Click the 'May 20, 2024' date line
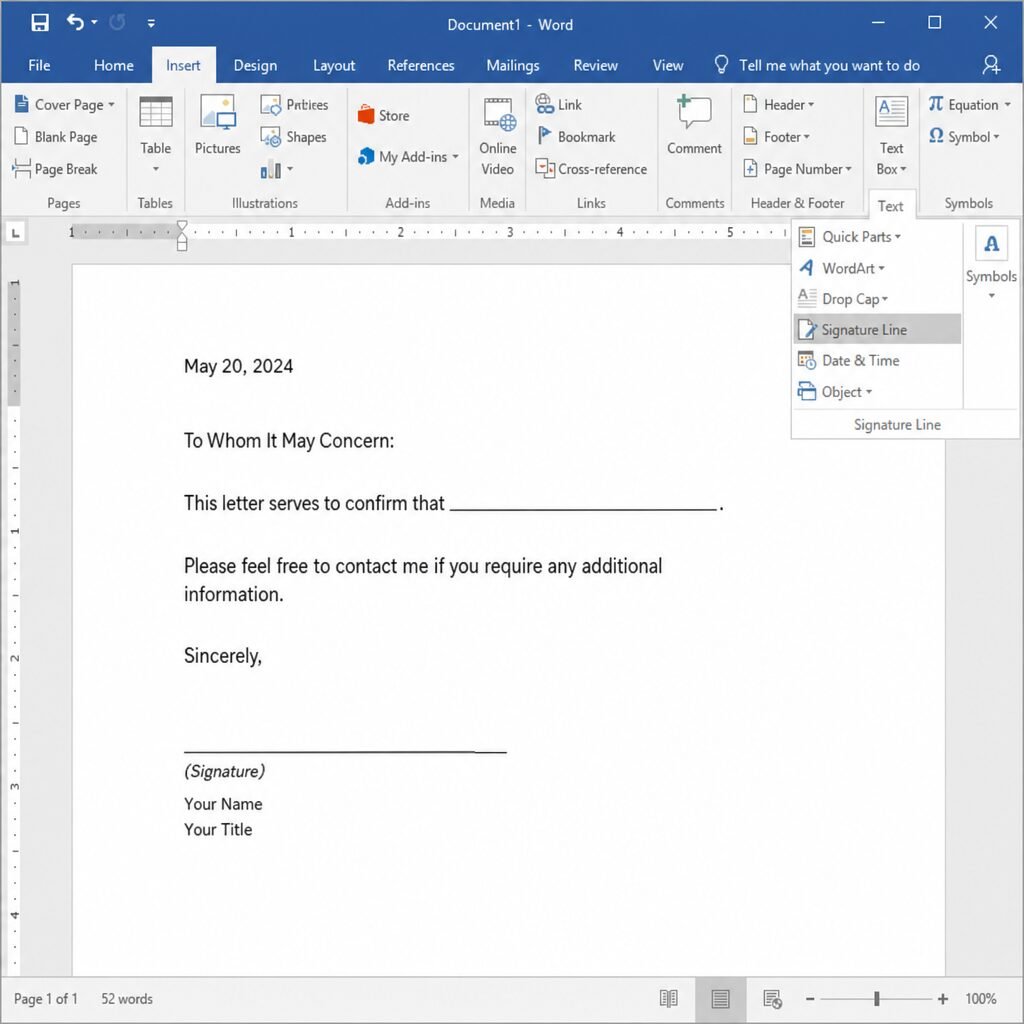The width and height of the screenshot is (1024, 1024). 238,366
